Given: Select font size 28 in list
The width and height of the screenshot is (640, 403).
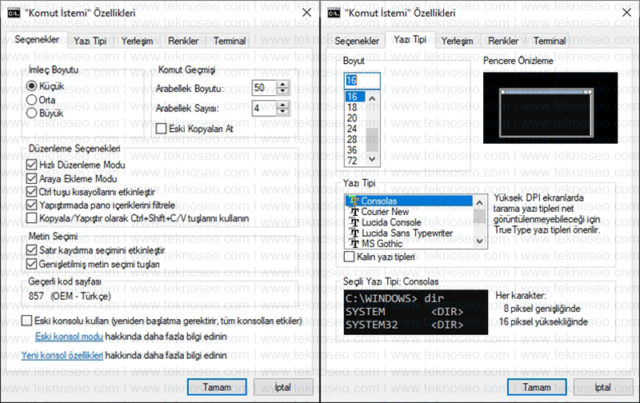Looking at the screenshot, I should (x=356, y=139).
